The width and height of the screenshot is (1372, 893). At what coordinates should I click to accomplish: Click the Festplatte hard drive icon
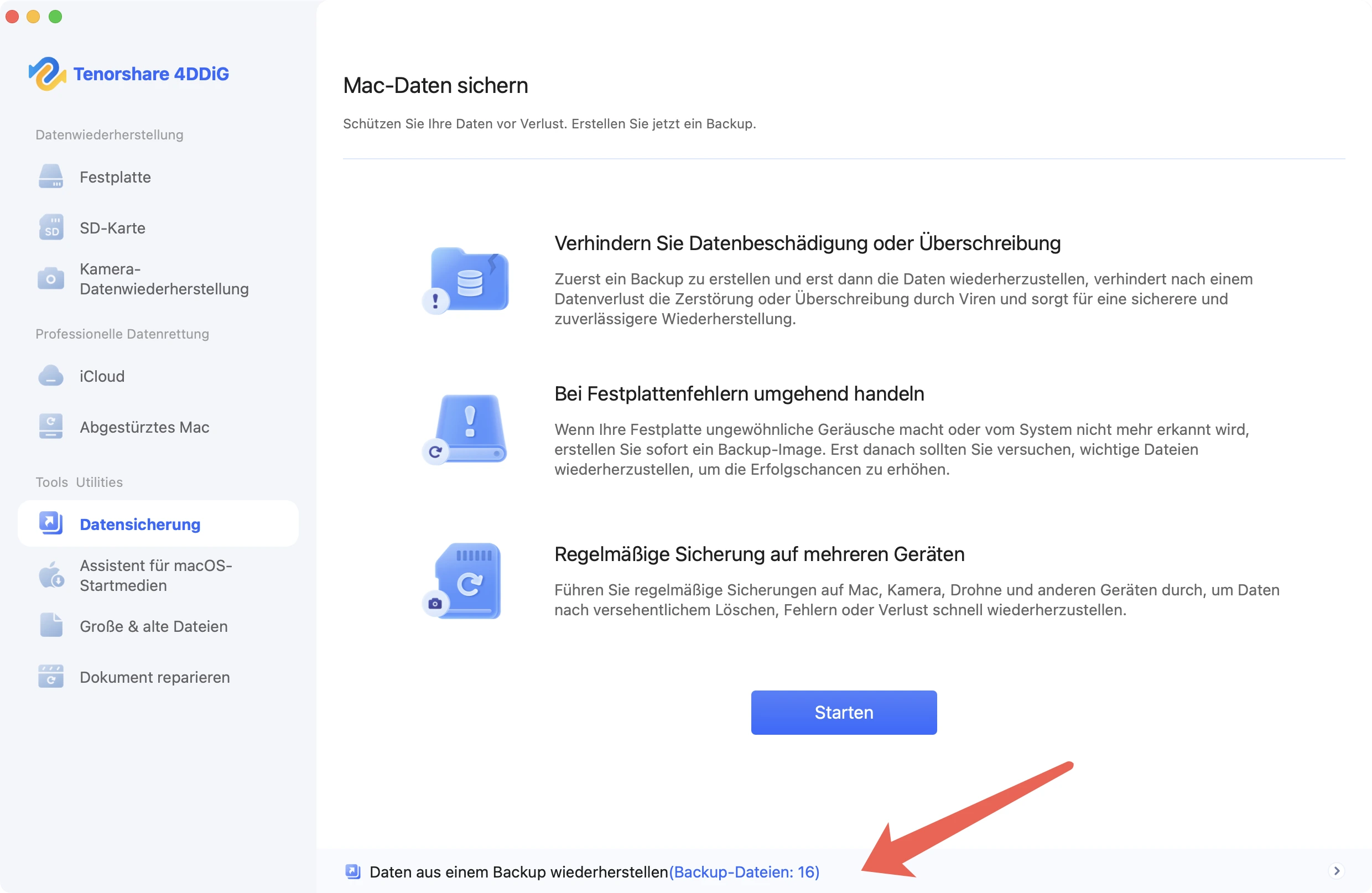[51, 176]
